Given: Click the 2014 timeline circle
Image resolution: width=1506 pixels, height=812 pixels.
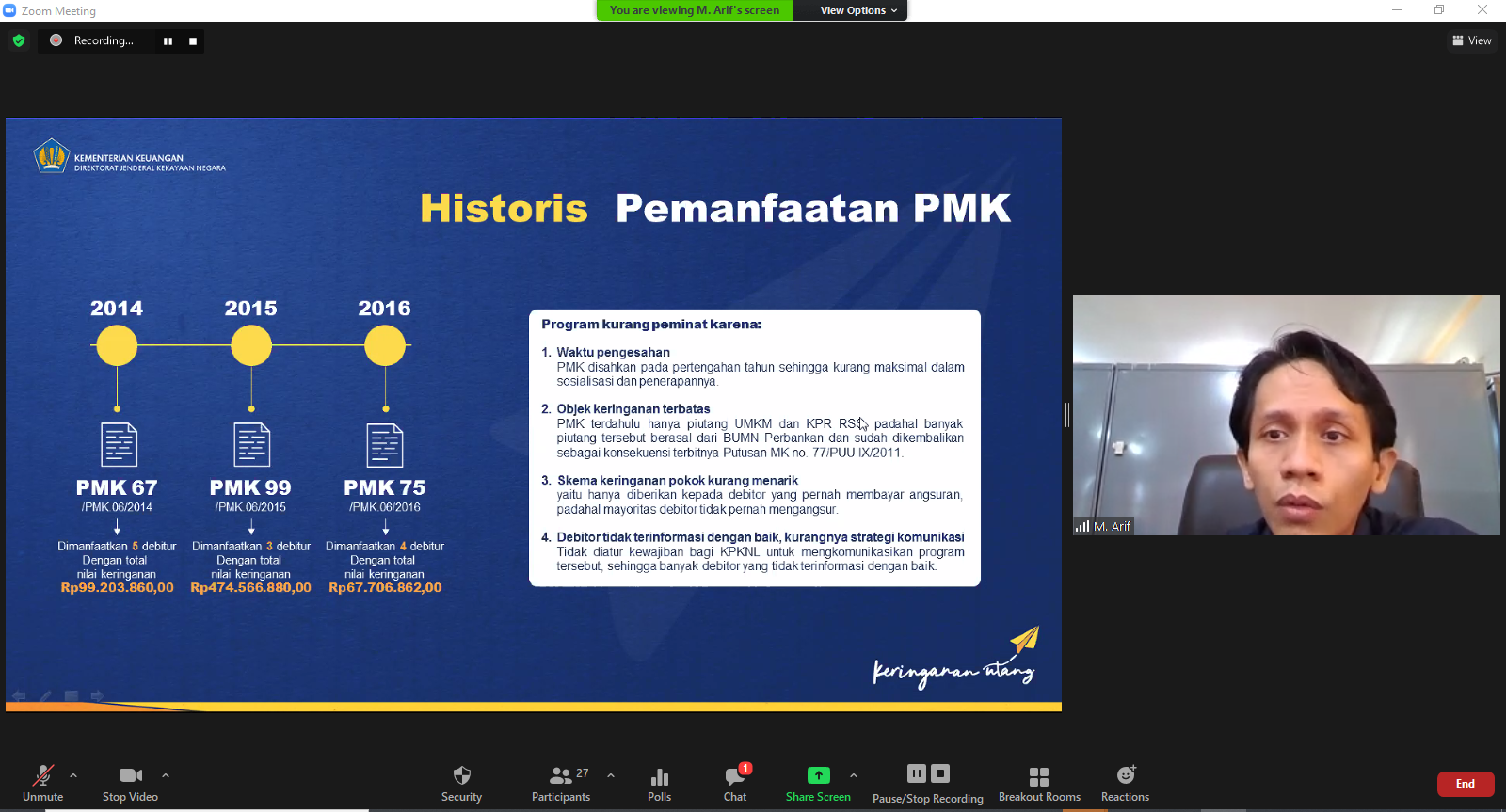Looking at the screenshot, I should [x=117, y=345].
